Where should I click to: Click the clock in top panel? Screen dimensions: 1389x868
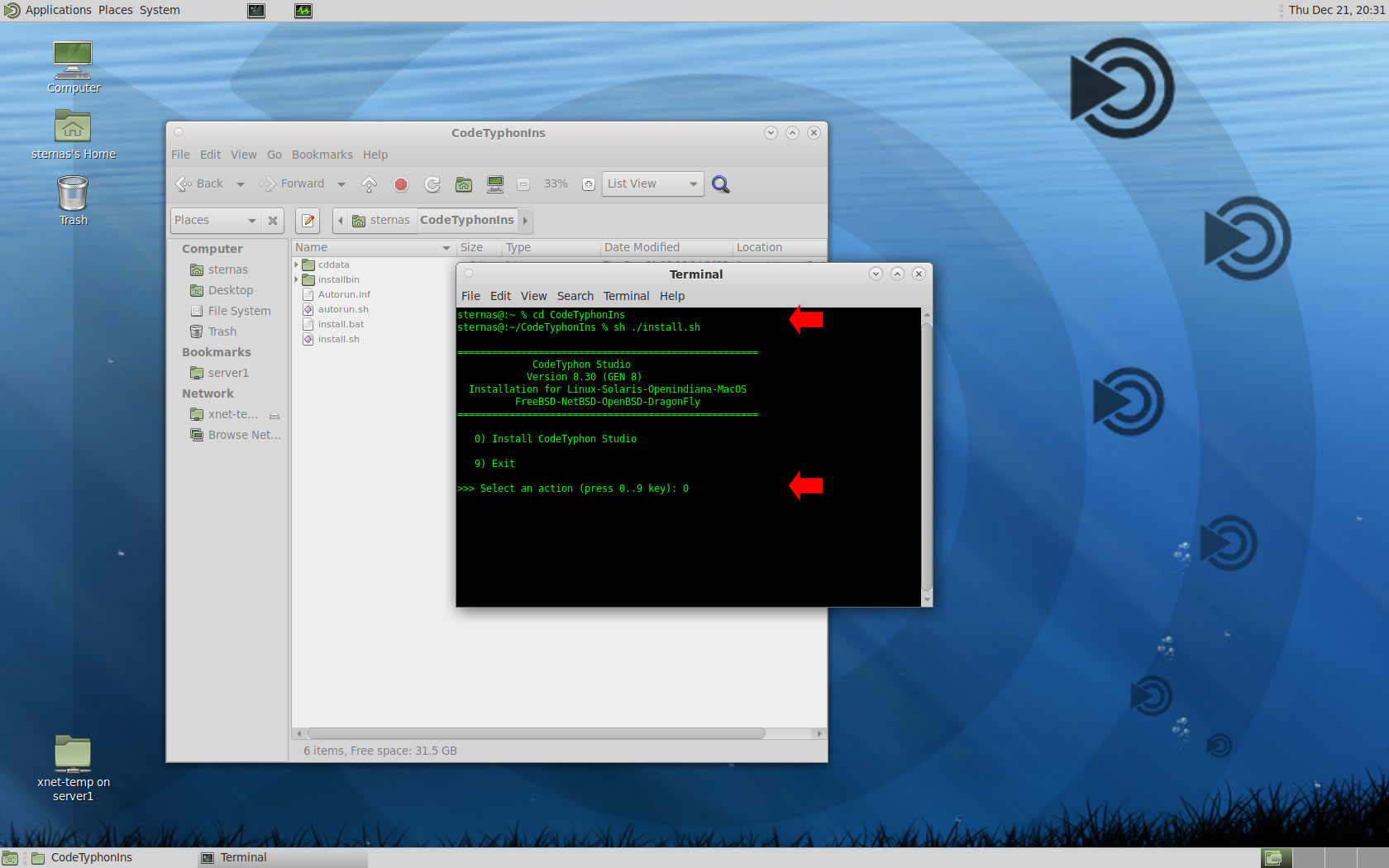pos(1336,10)
